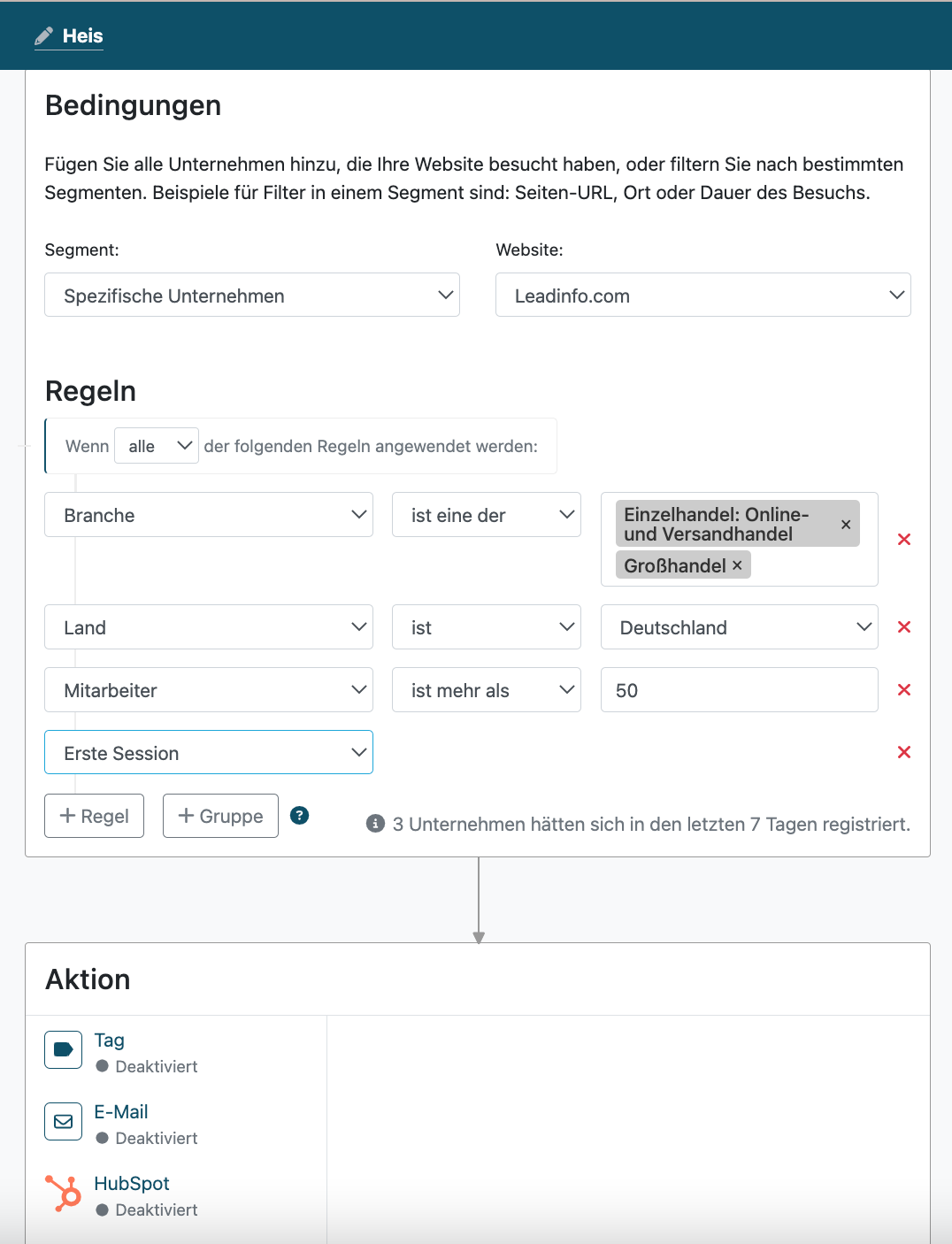The image size is (952, 1244).
Task: Open the Segment dropdown
Action: pos(252,295)
